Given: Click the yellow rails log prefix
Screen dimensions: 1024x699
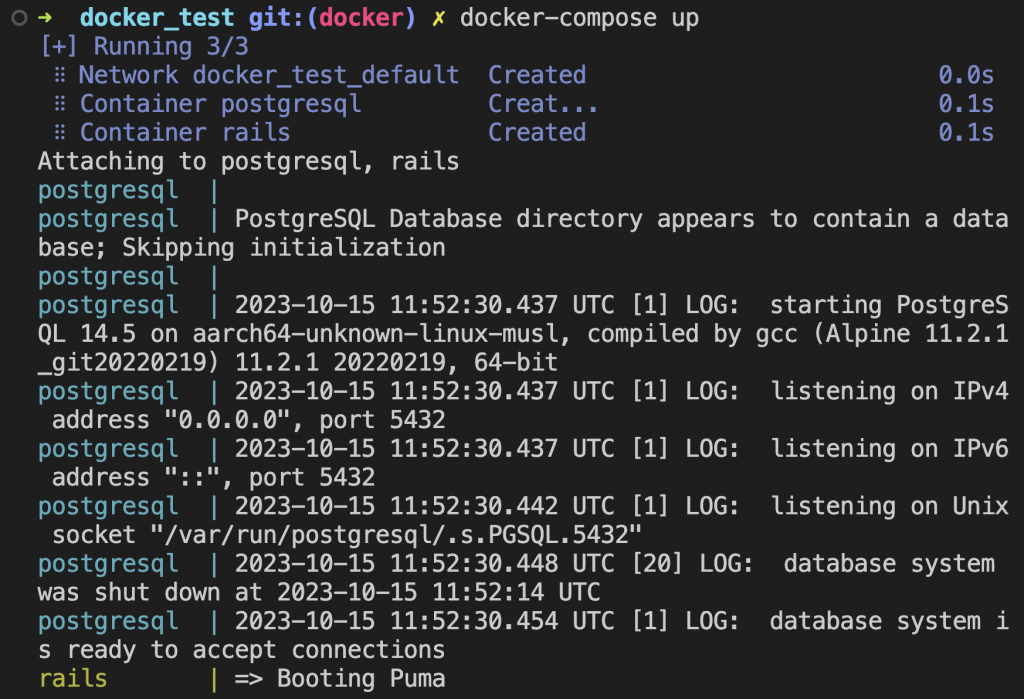Looking at the screenshot, I should (x=72, y=679).
